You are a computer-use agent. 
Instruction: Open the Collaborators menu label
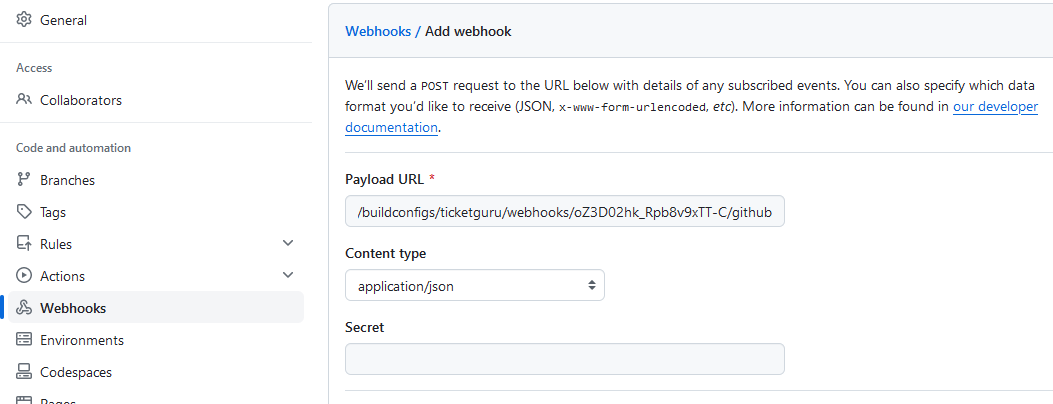click(x=81, y=100)
